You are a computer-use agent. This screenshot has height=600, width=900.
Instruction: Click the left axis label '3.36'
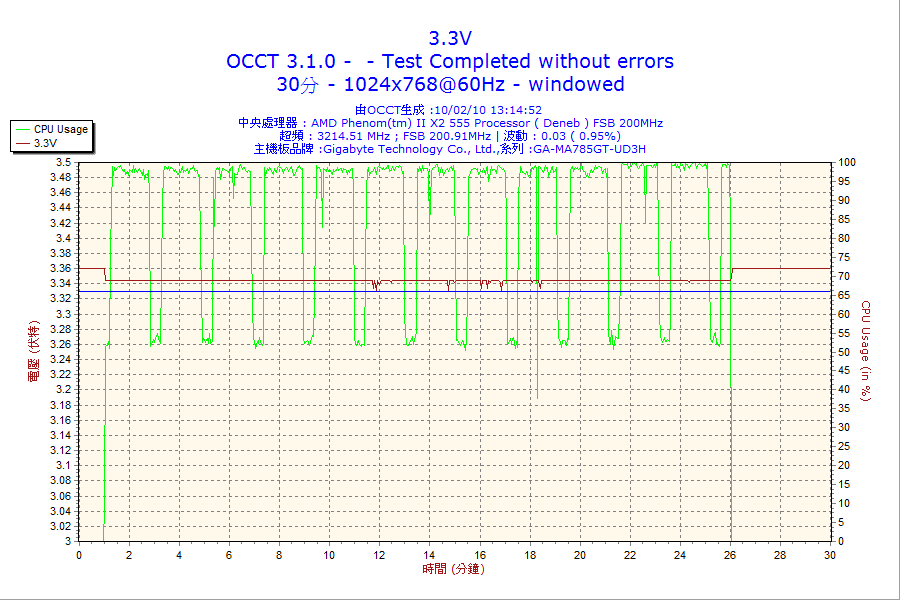pos(60,269)
